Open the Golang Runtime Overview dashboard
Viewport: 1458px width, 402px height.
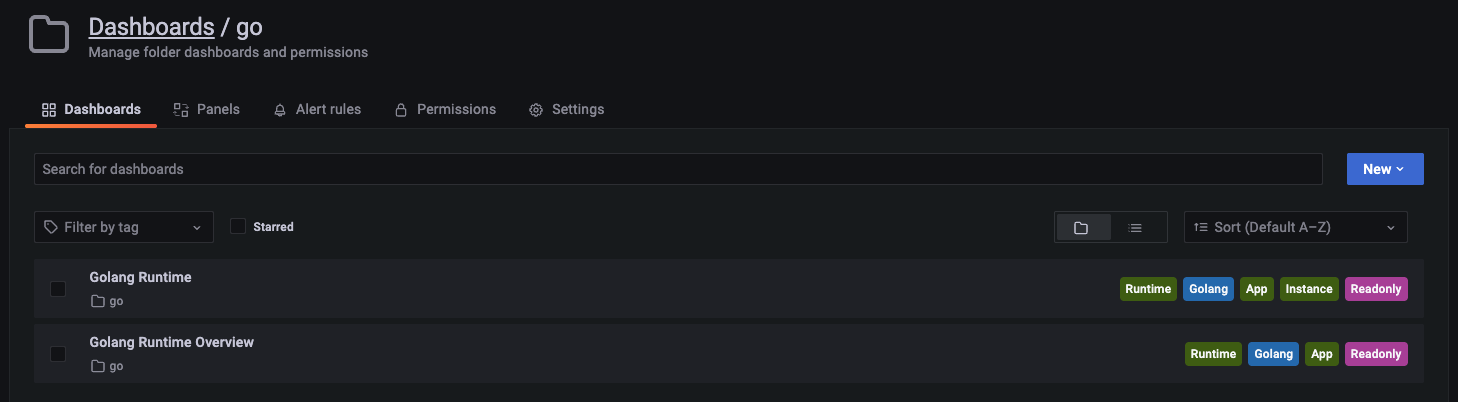coord(172,342)
